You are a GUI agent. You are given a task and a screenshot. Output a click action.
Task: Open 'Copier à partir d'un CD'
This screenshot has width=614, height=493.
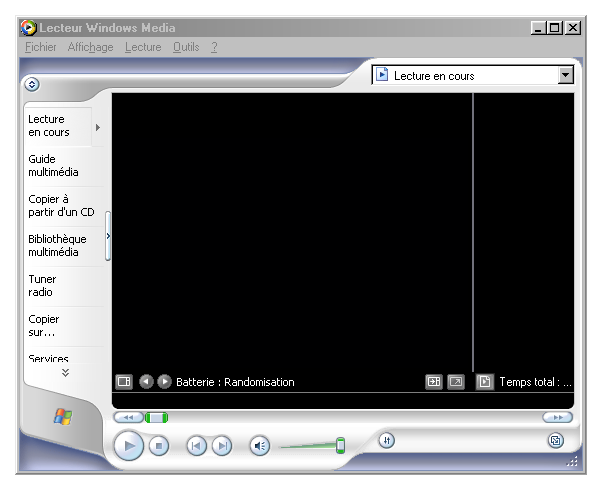point(64,206)
